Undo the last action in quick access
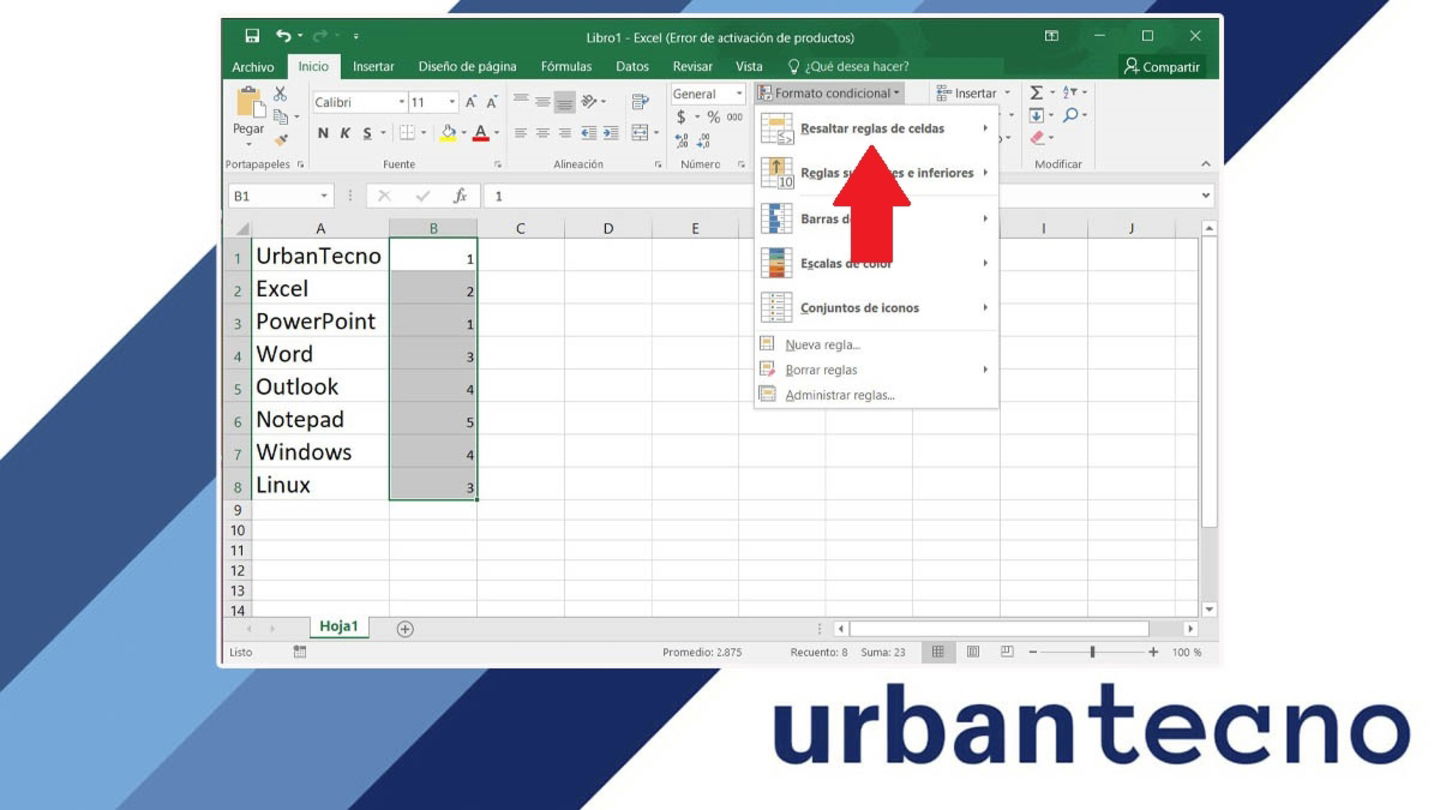The height and width of the screenshot is (810, 1440). coord(283,36)
